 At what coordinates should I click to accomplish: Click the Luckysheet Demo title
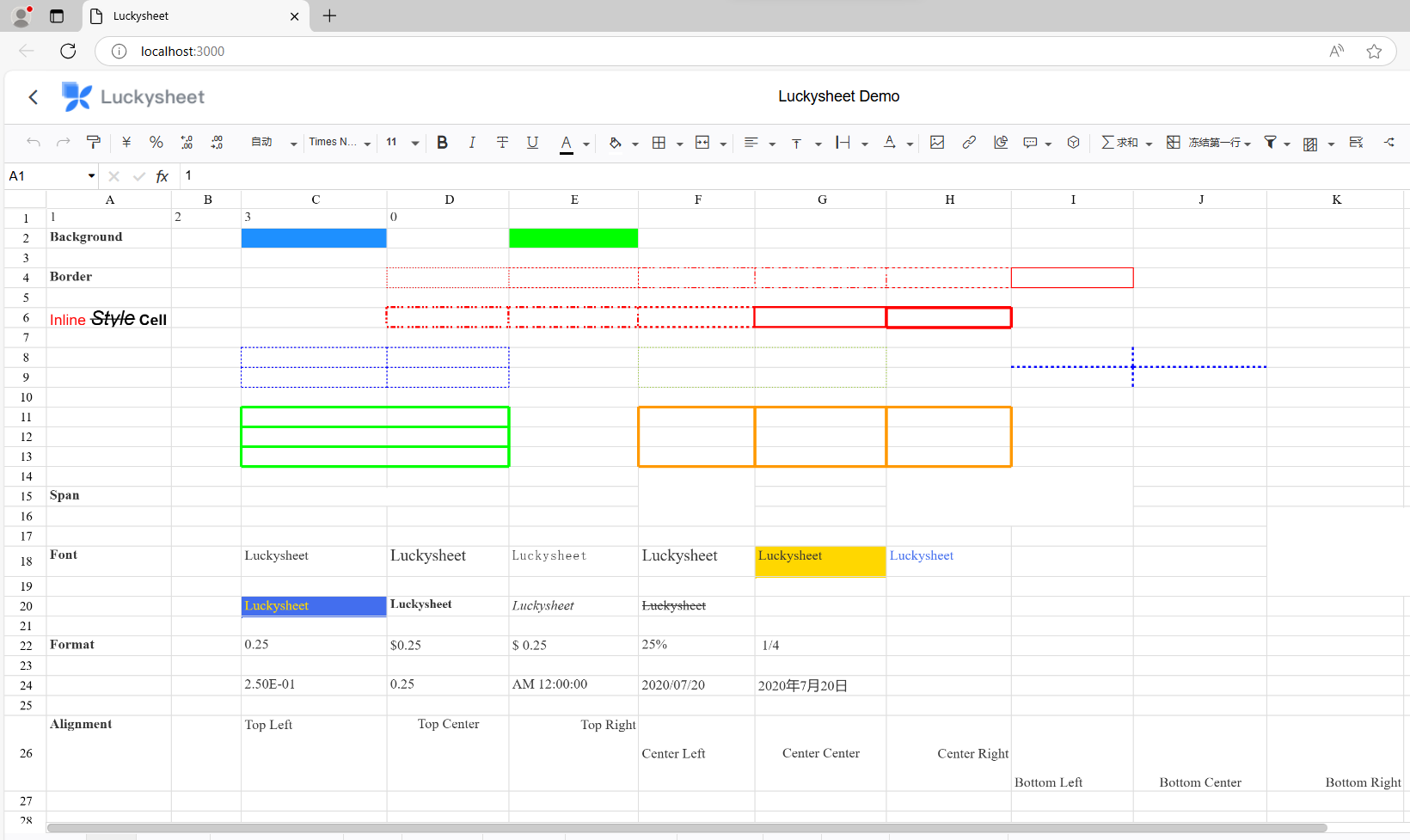tap(838, 96)
